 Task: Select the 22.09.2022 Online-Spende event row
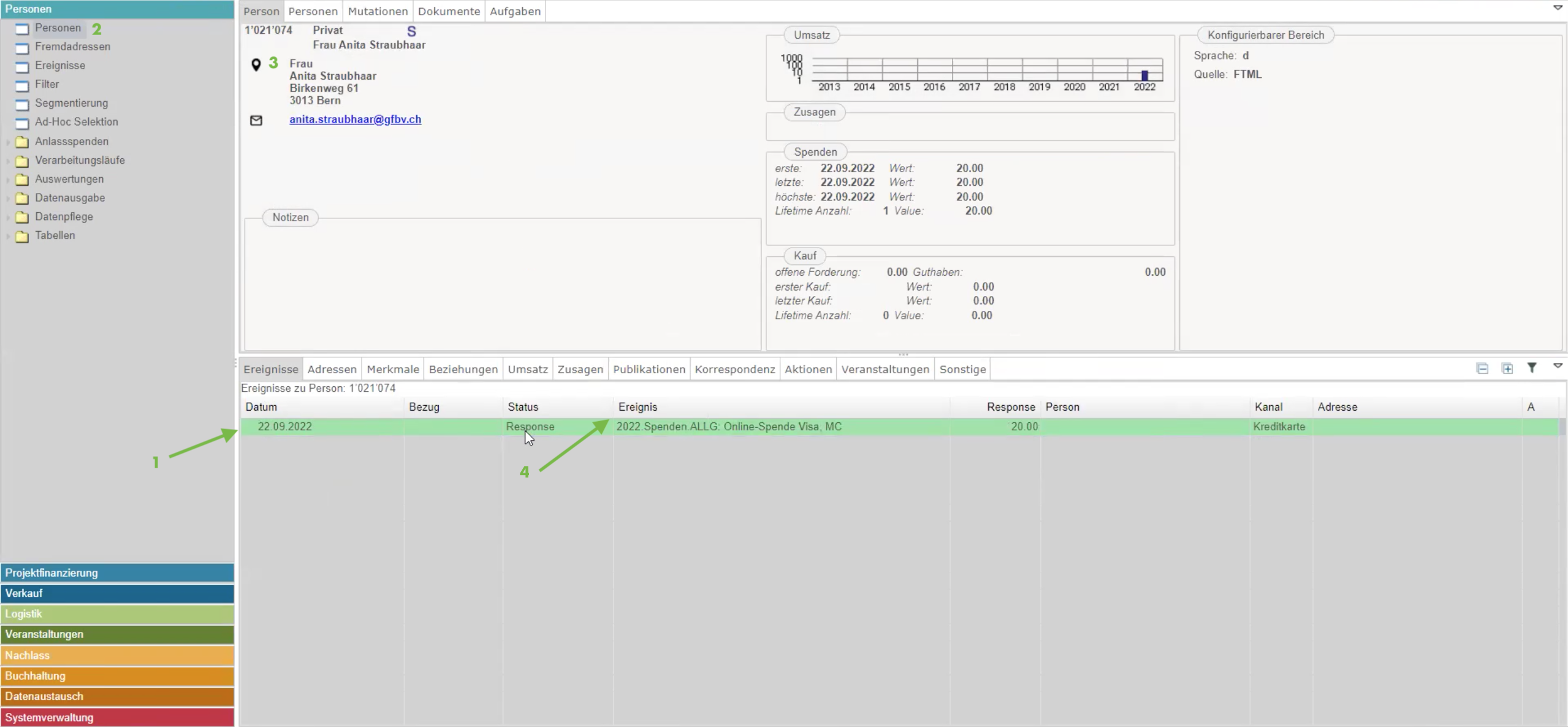[x=728, y=427]
